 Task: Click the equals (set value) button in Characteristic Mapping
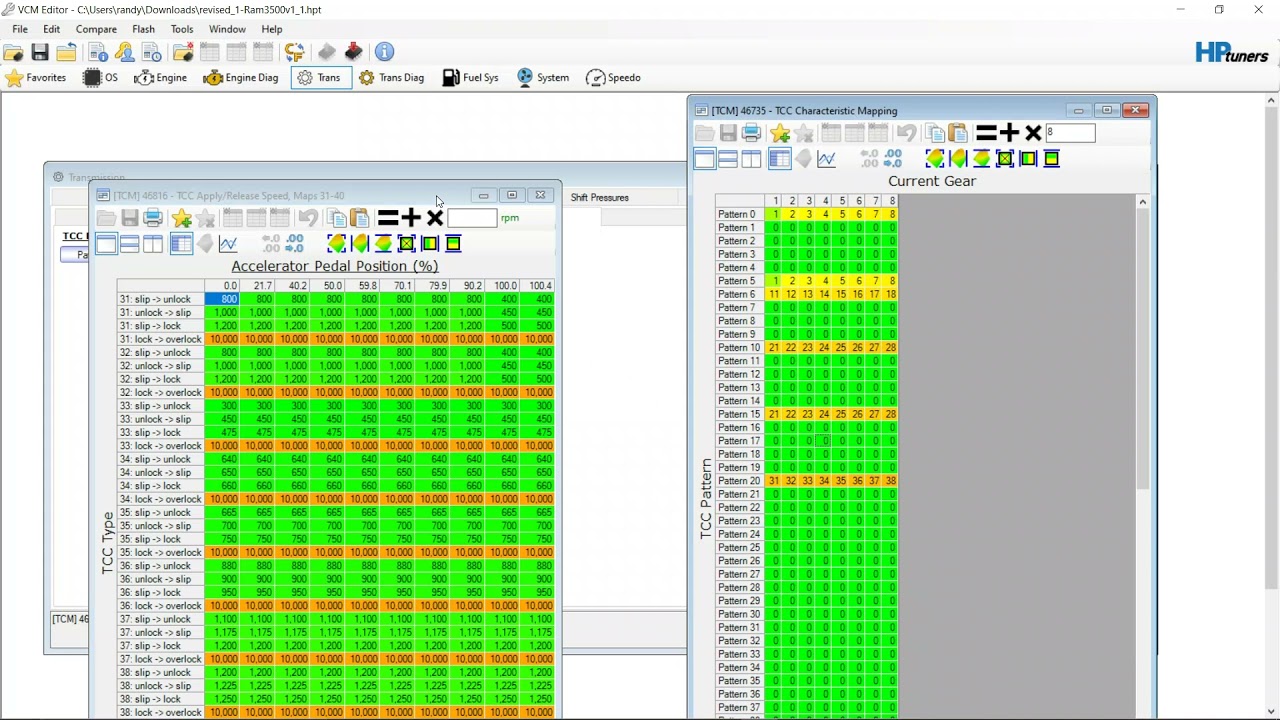(986, 133)
